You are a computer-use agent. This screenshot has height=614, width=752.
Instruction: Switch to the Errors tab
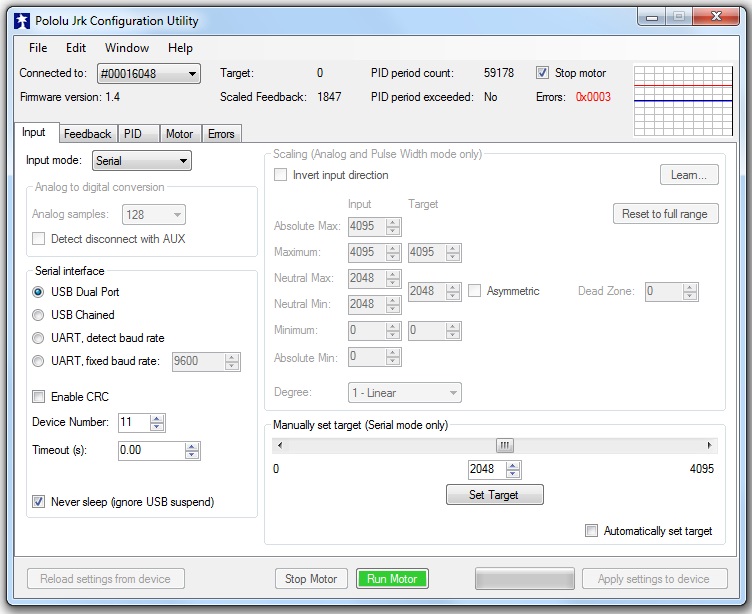tap(221, 134)
